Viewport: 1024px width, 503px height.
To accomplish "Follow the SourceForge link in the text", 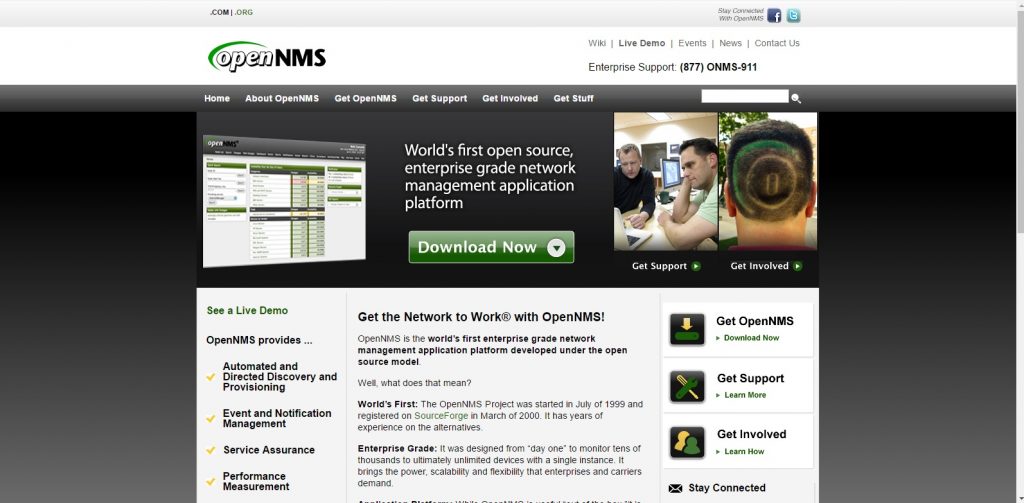I will pos(441,415).
